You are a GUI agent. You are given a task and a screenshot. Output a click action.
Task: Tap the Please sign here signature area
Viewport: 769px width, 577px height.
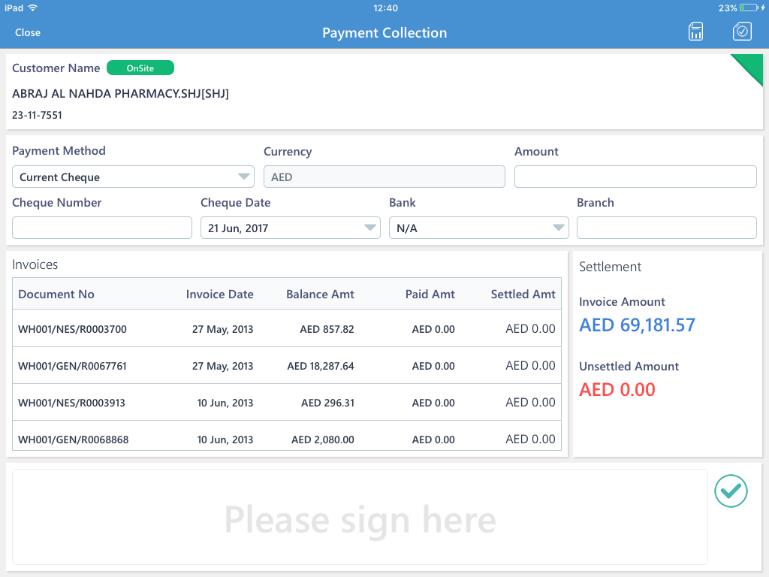coord(359,517)
